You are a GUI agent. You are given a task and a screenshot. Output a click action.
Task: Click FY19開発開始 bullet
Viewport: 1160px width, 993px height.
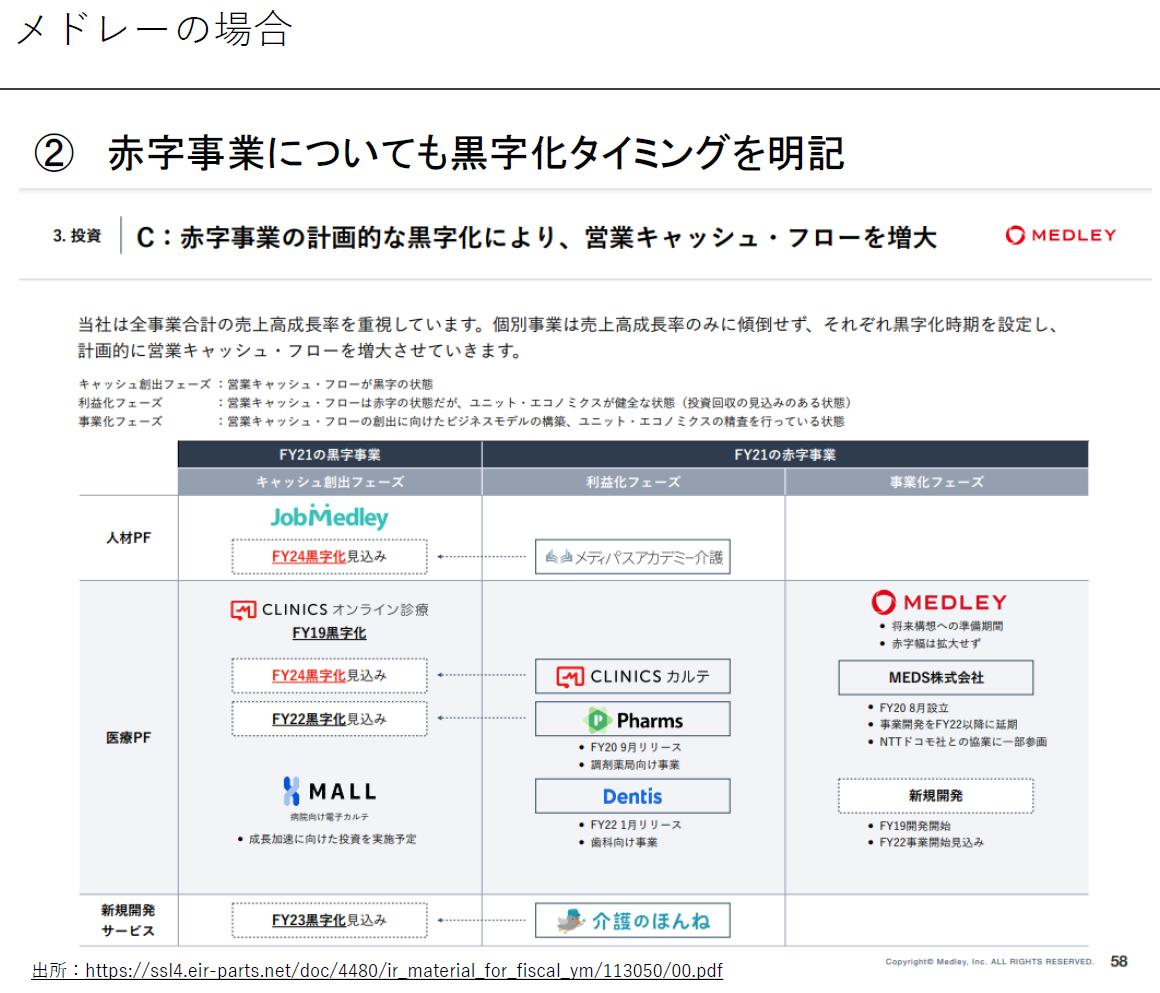tap(914, 826)
